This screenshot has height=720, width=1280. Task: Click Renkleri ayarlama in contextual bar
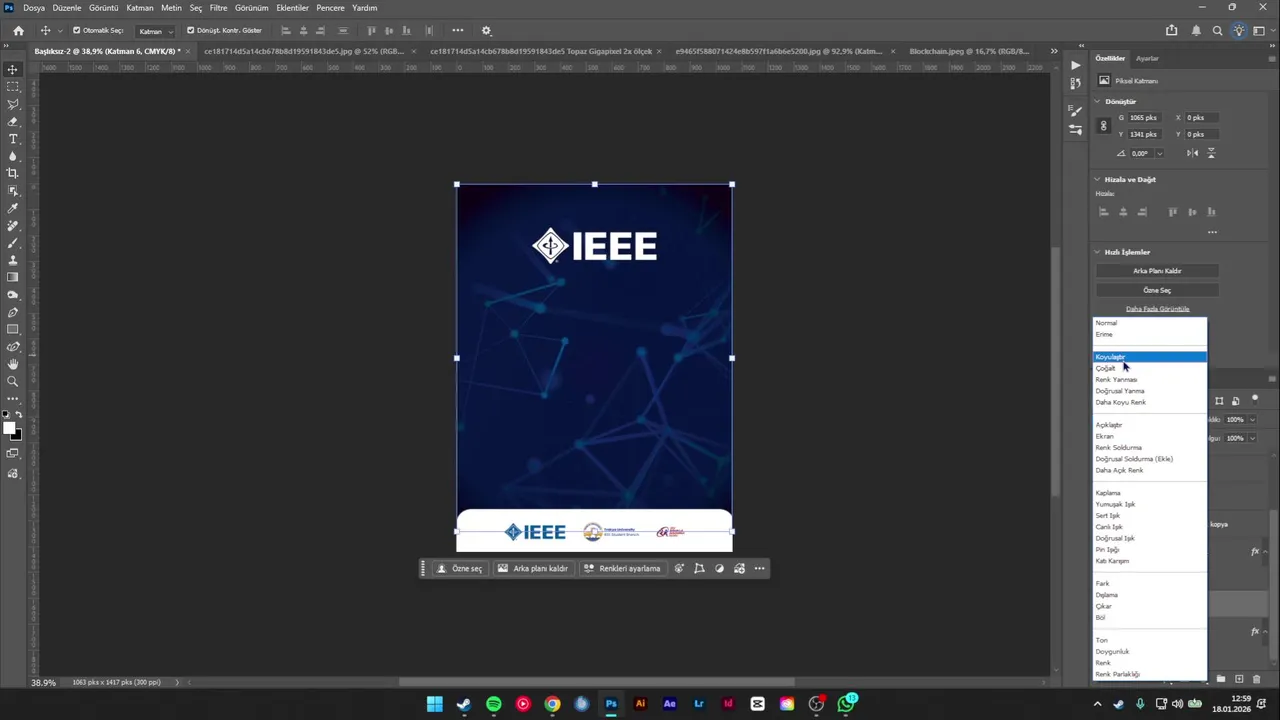(x=623, y=569)
